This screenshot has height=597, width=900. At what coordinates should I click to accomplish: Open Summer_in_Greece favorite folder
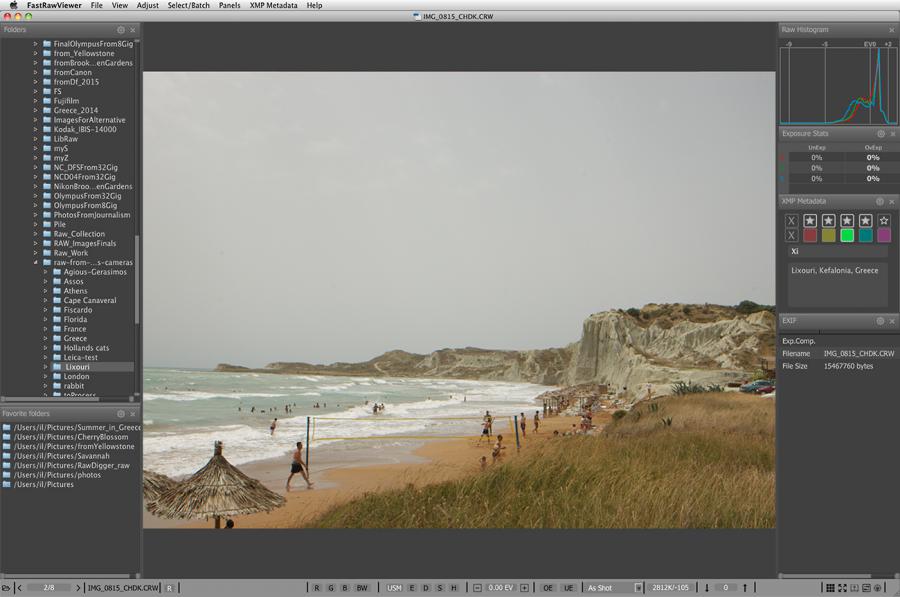[77, 427]
